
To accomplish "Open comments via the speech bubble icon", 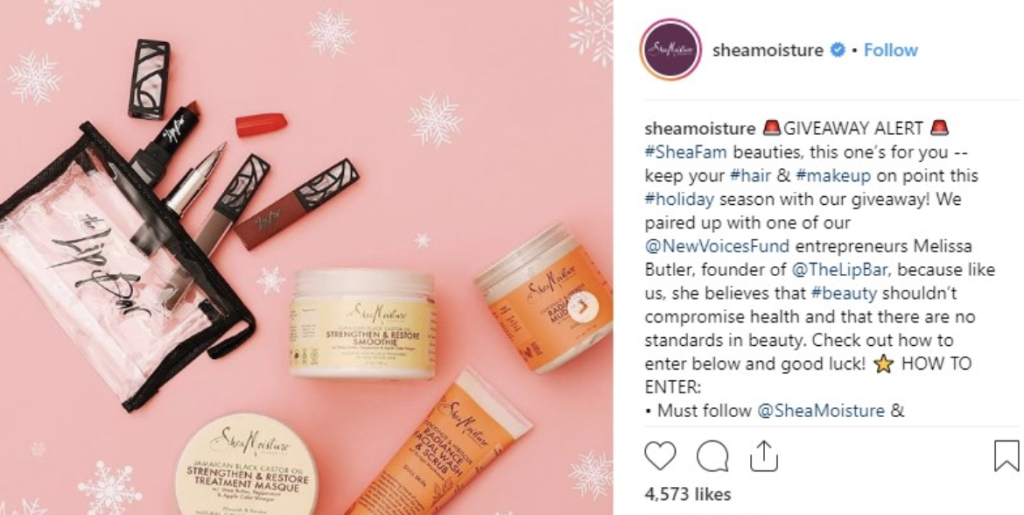I will 712,456.
